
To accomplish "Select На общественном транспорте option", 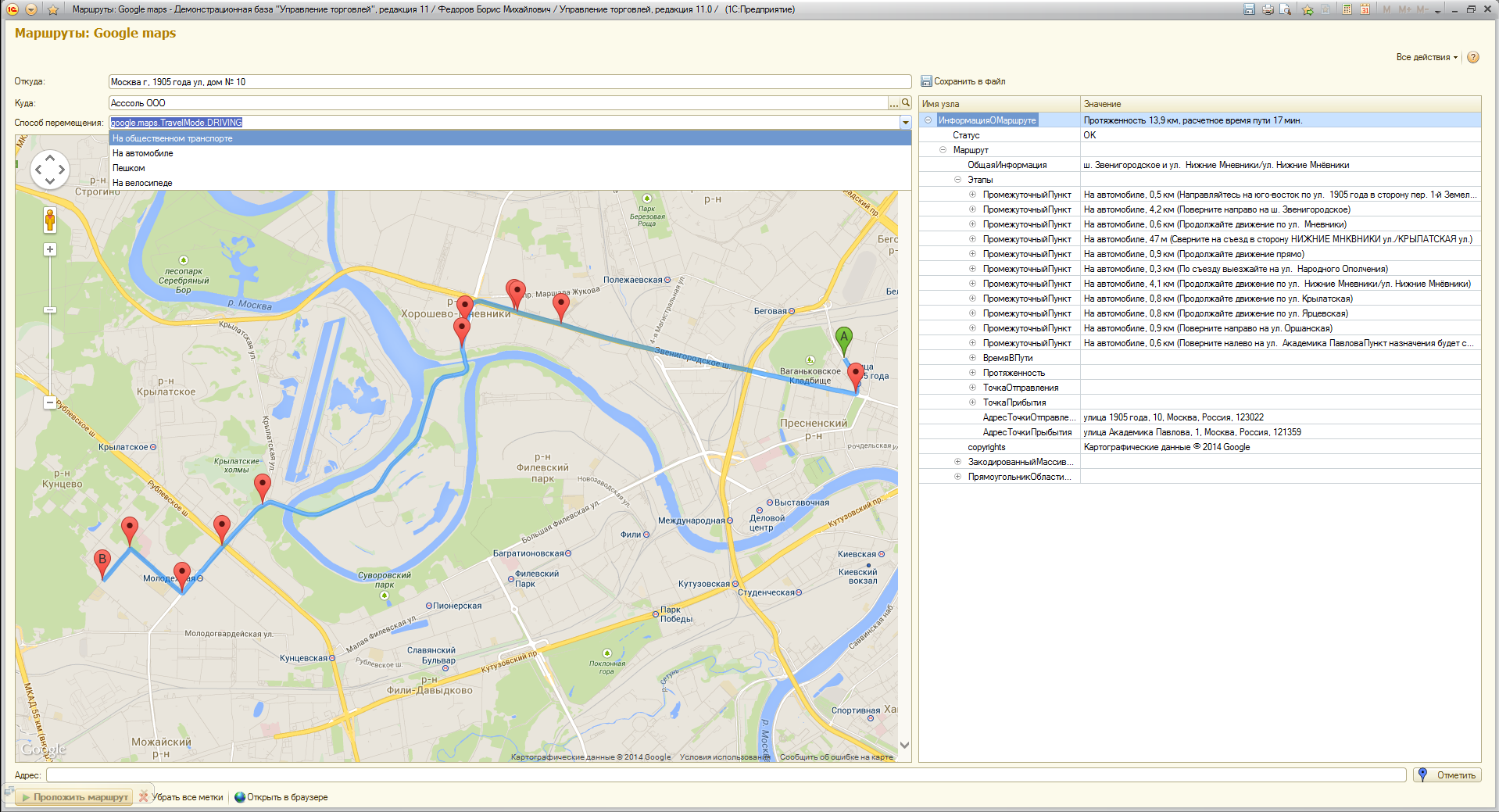I will coord(510,138).
